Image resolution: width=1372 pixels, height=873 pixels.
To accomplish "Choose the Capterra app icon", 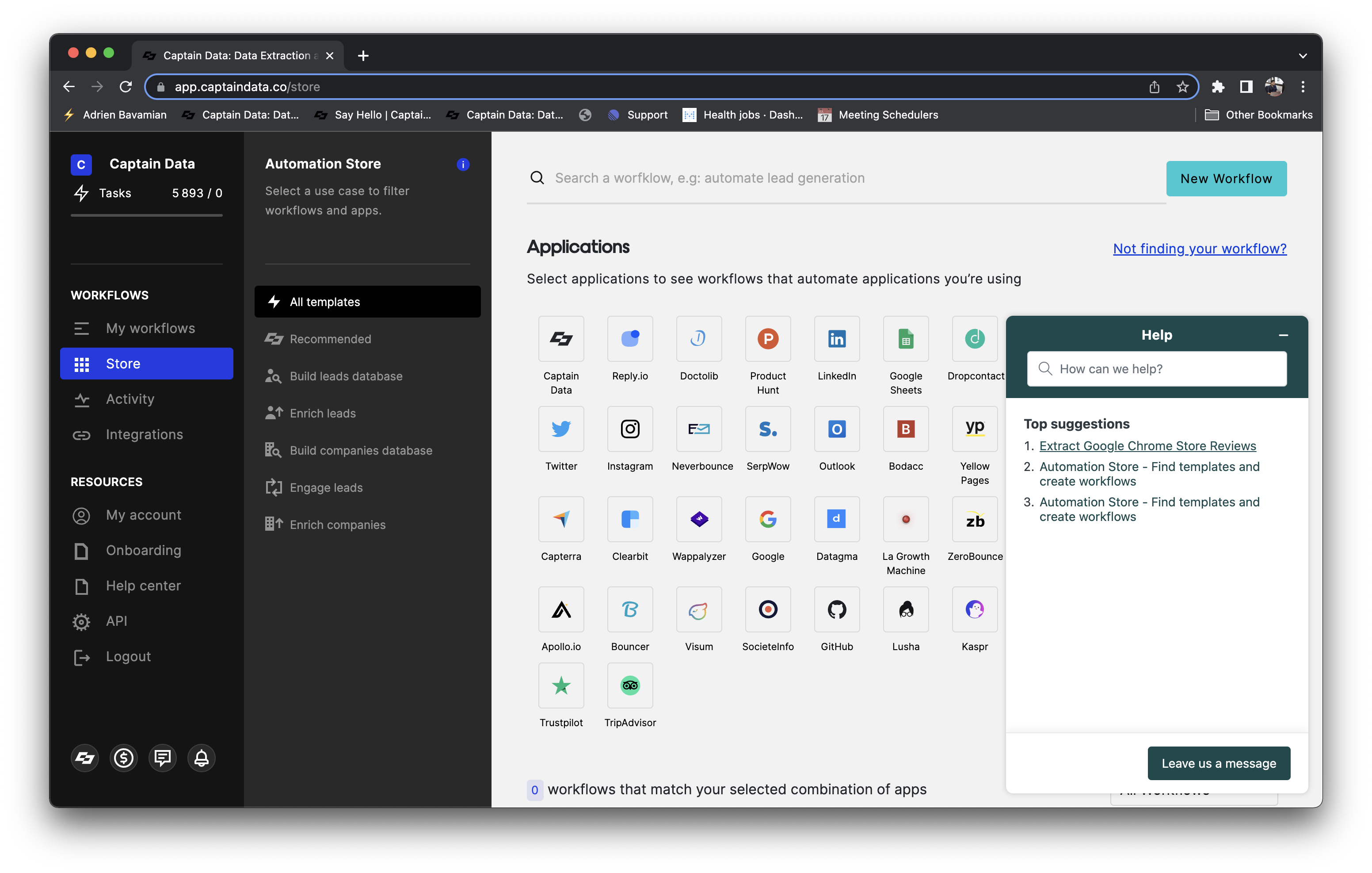I will (x=560, y=519).
